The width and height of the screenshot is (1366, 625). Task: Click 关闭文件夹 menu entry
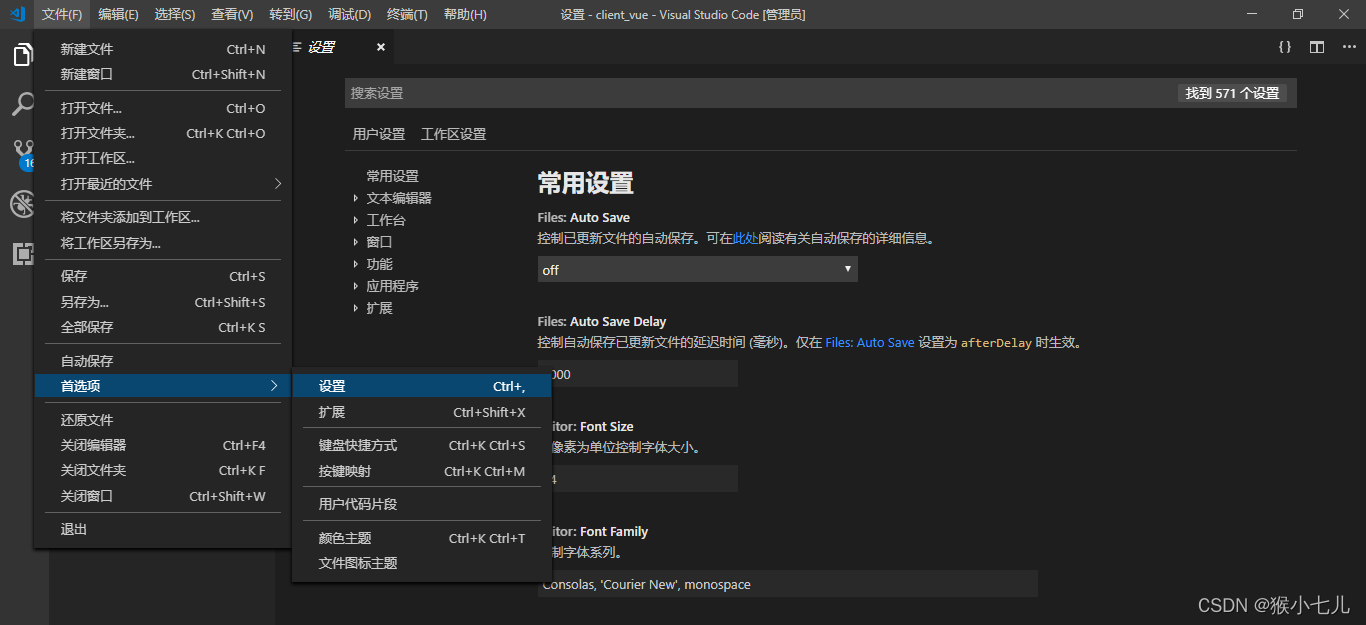[163, 470]
